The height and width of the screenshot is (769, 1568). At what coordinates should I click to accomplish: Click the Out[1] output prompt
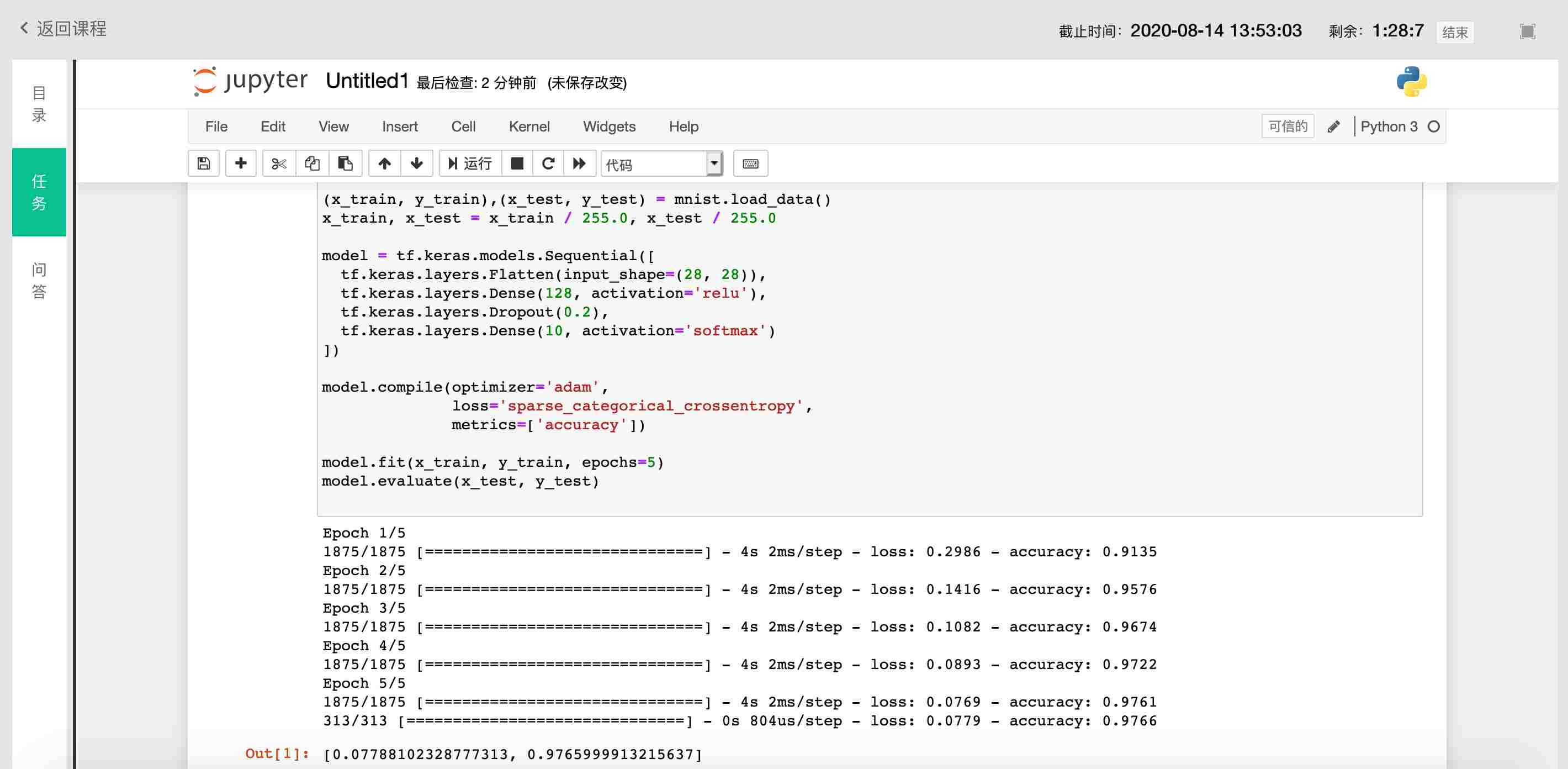[277, 754]
